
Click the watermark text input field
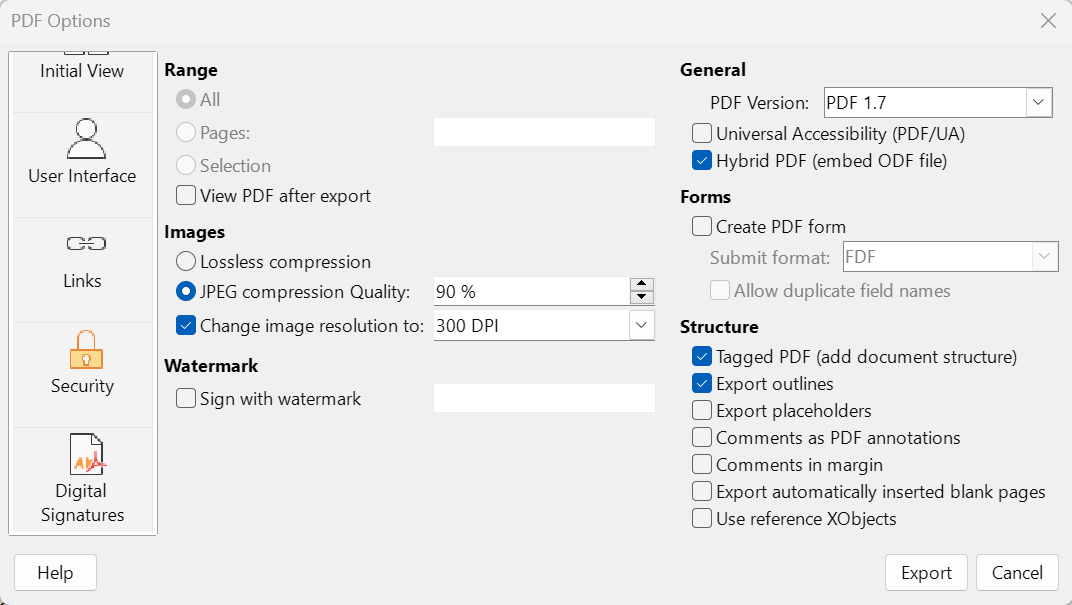pos(544,398)
